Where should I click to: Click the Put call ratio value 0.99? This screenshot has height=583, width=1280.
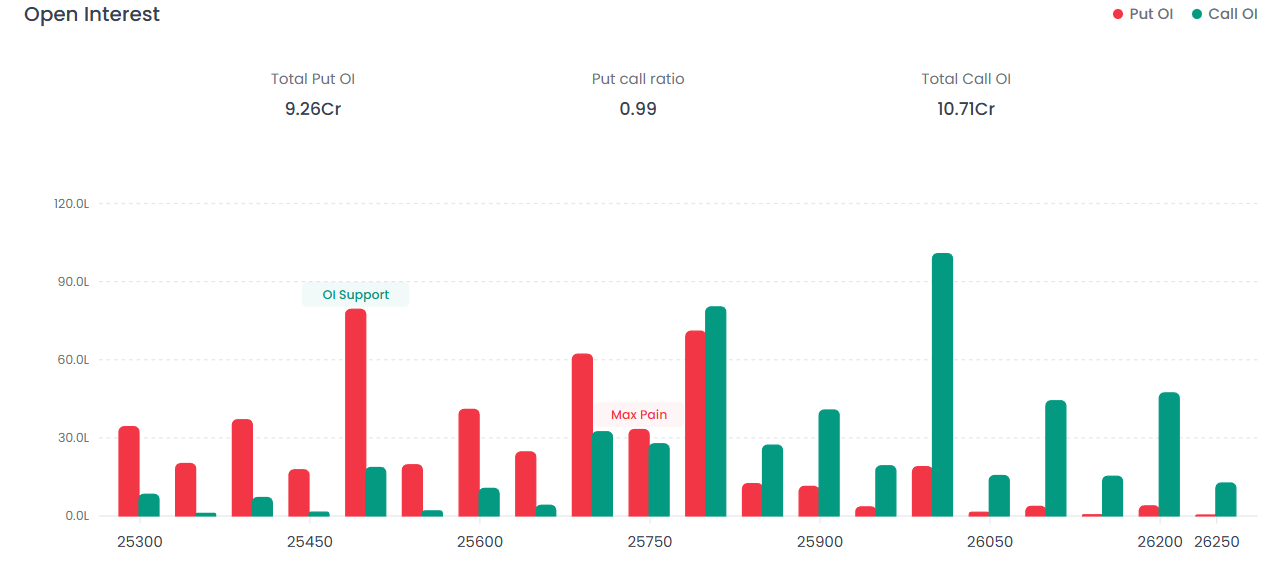click(638, 109)
